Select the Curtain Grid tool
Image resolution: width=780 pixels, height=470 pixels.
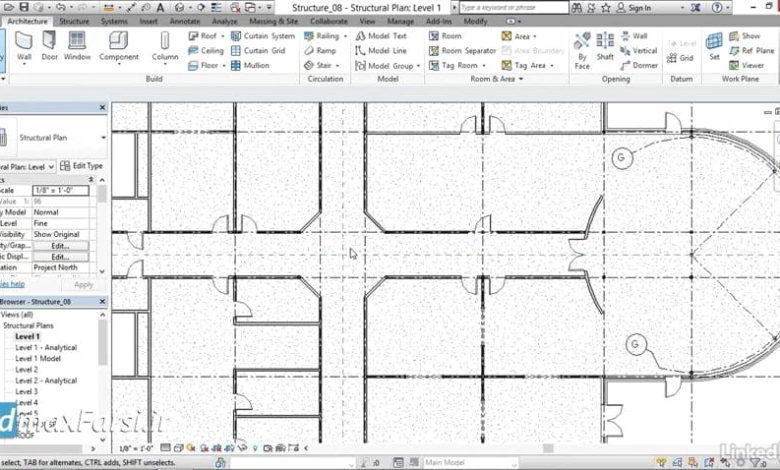(258, 51)
